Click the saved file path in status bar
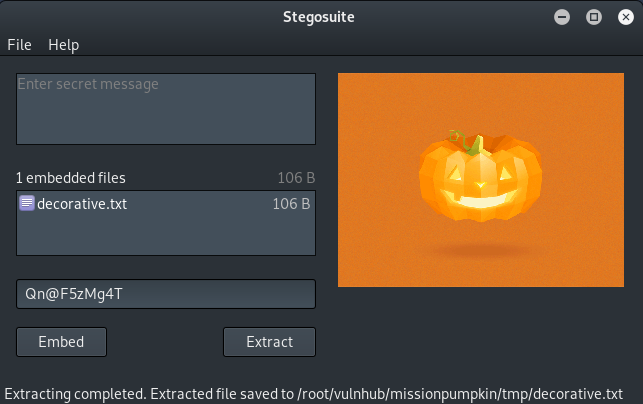 click(460, 394)
